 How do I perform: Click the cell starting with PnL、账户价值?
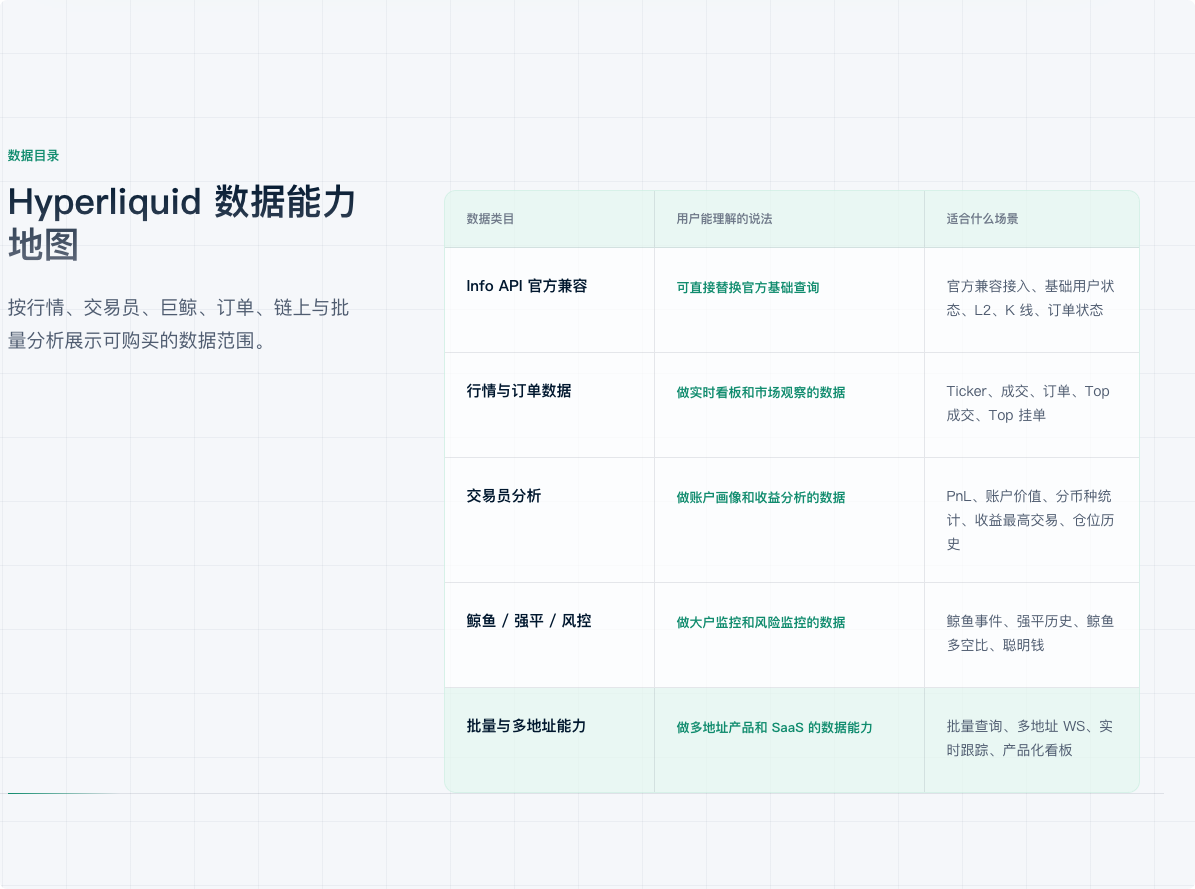[x=1030, y=520]
